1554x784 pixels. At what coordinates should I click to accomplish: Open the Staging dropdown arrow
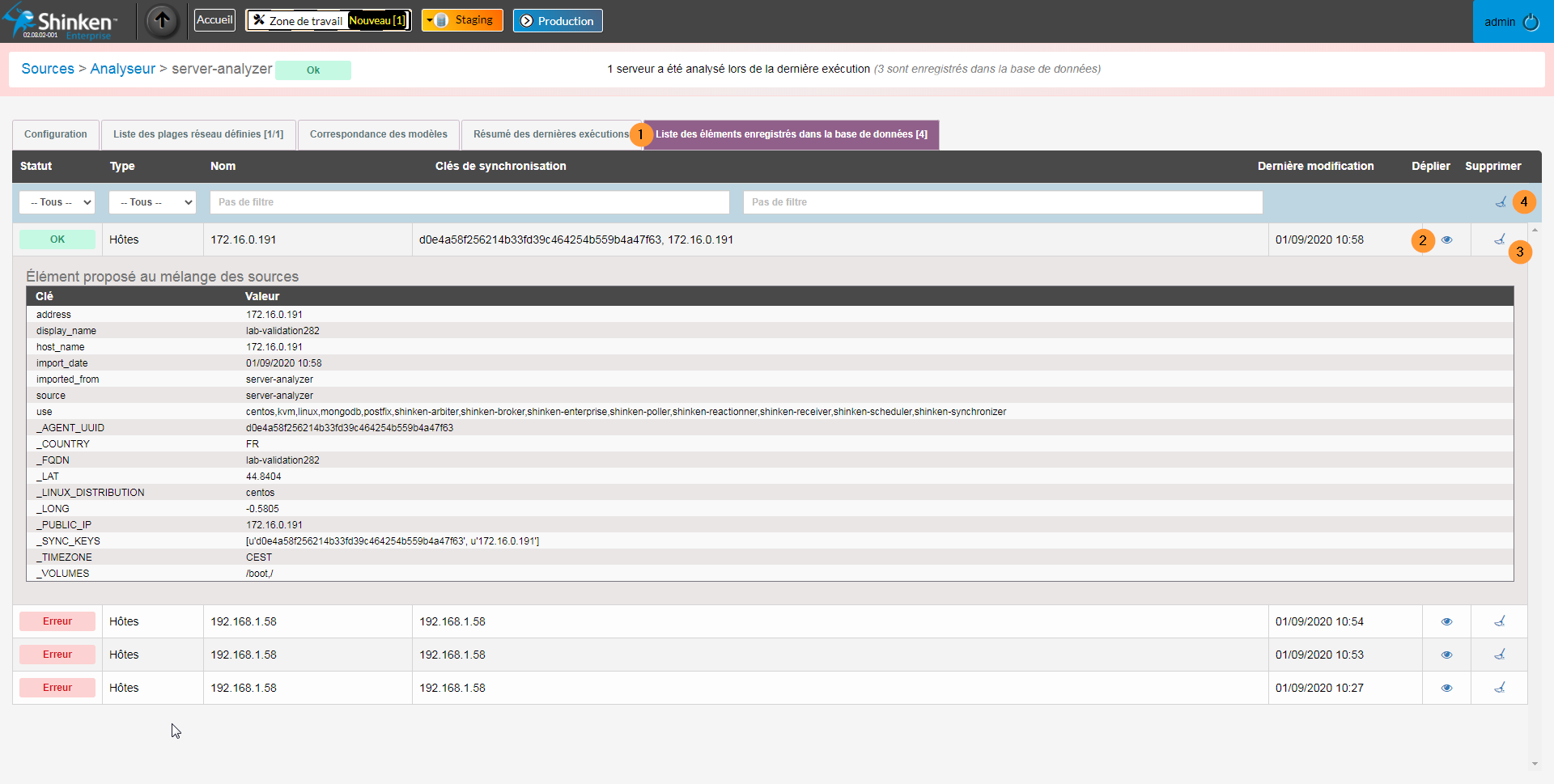(x=430, y=21)
